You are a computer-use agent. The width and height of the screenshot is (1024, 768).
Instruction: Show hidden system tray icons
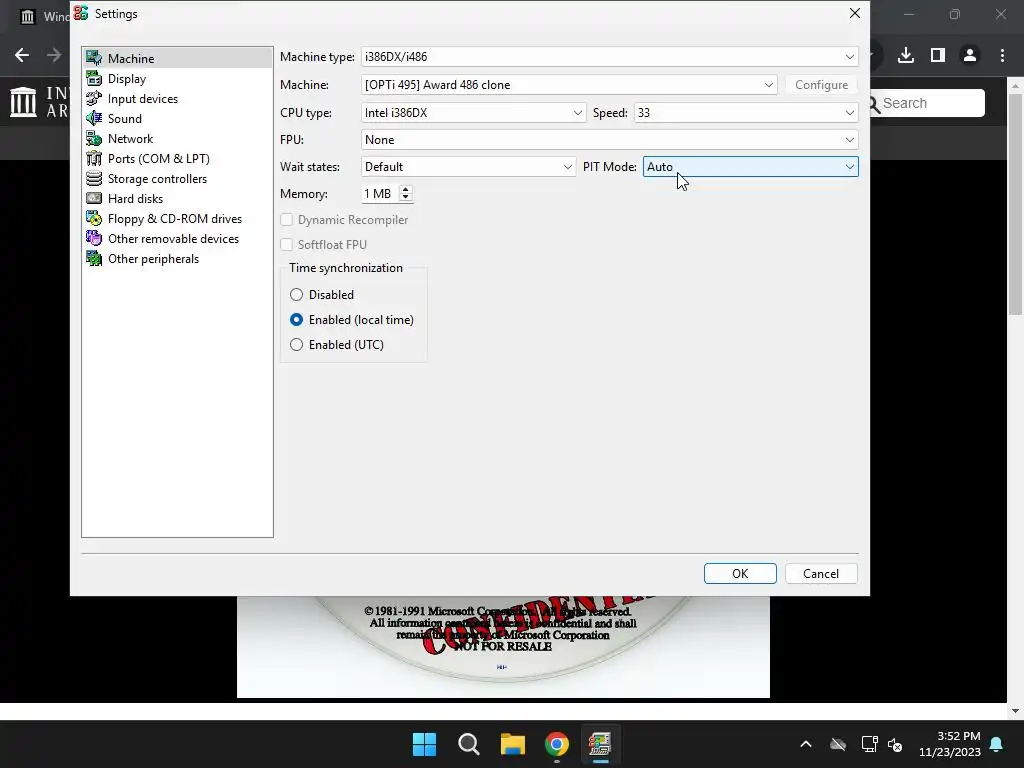[806, 744]
